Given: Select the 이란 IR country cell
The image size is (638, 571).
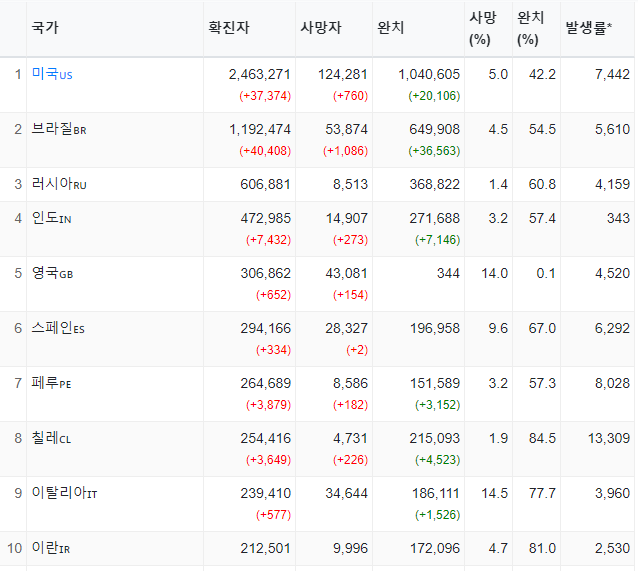Looking at the screenshot, I should point(51,548).
